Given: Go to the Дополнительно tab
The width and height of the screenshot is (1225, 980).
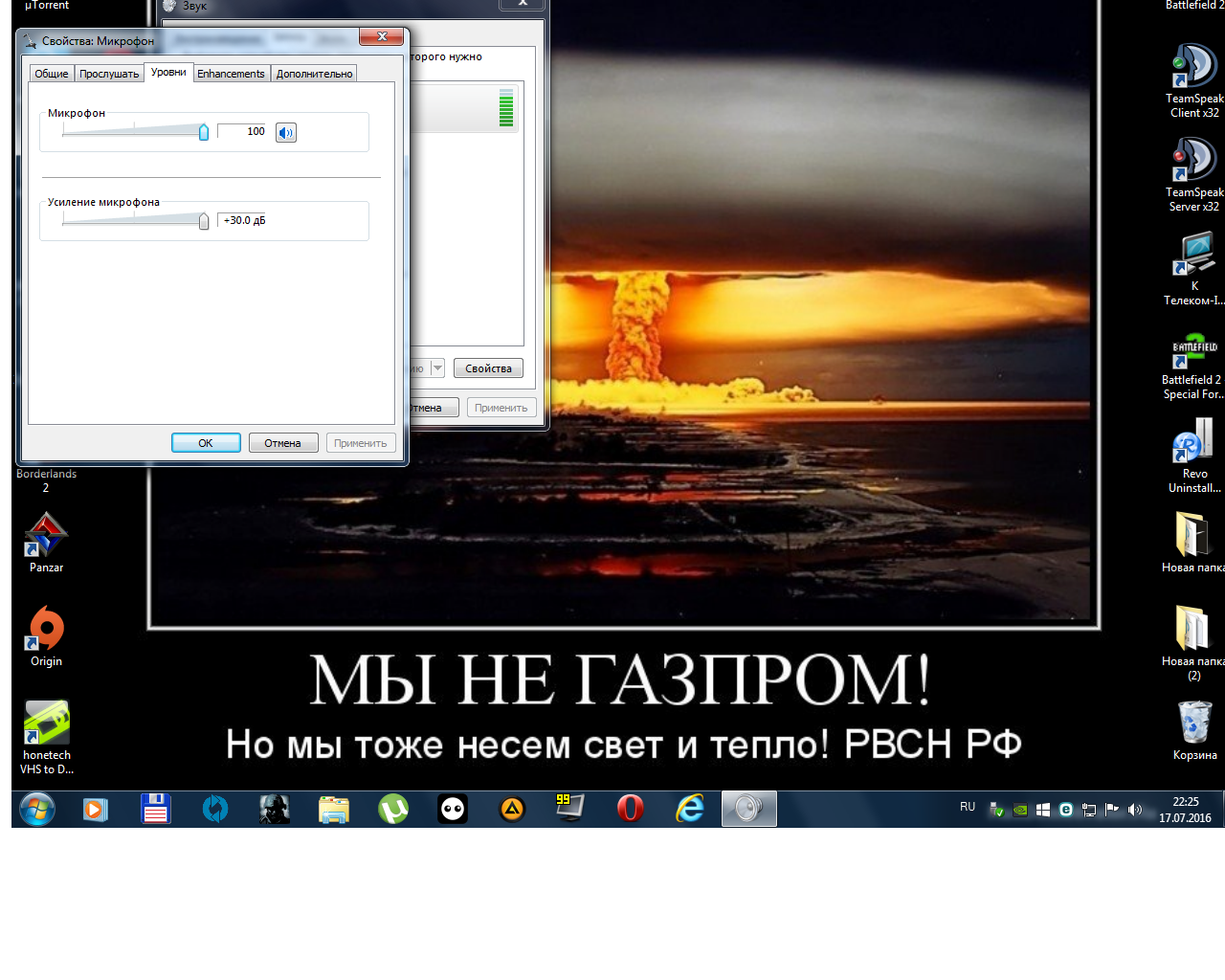Looking at the screenshot, I should (x=314, y=74).
